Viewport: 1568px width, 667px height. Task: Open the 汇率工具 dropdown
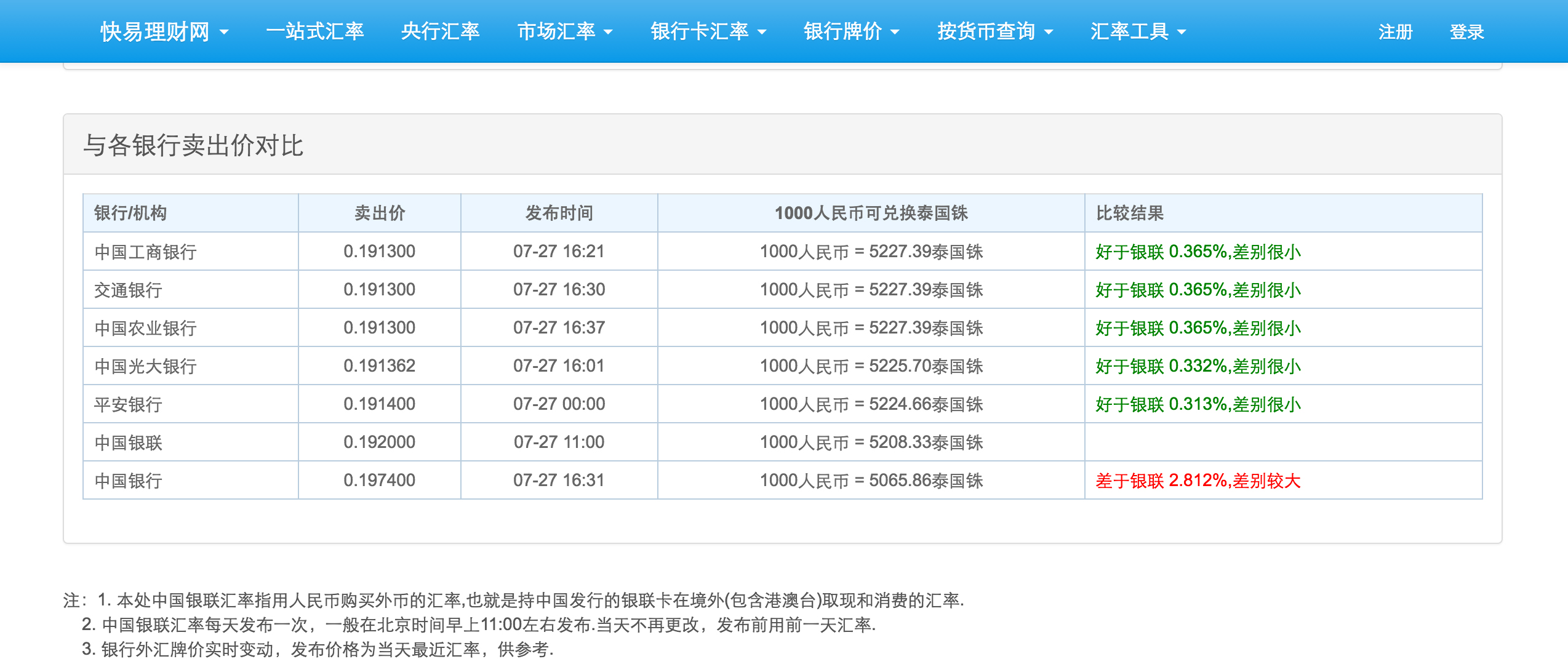pos(1137,31)
